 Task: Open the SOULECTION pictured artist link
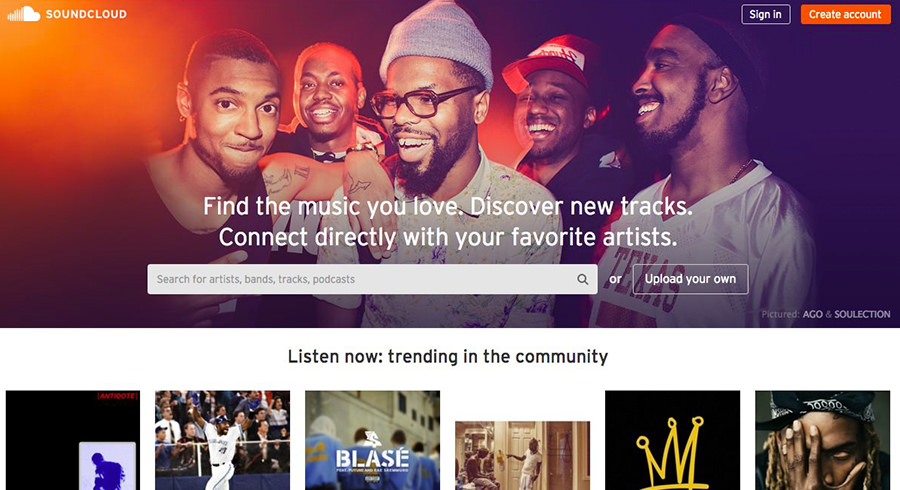point(862,314)
